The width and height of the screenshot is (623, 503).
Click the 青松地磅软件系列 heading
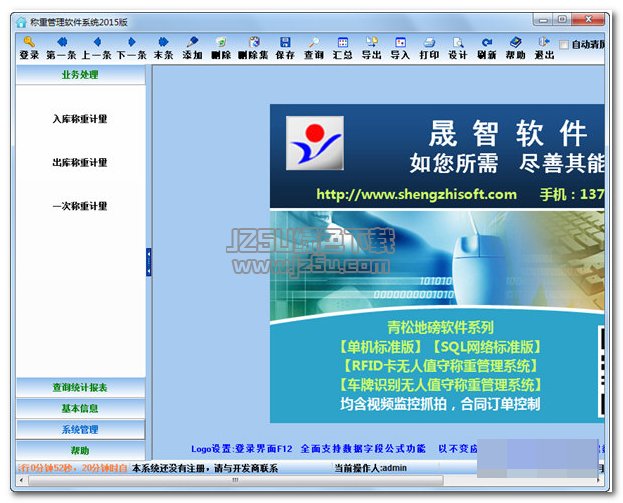pyautogui.click(x=440, y=327)
